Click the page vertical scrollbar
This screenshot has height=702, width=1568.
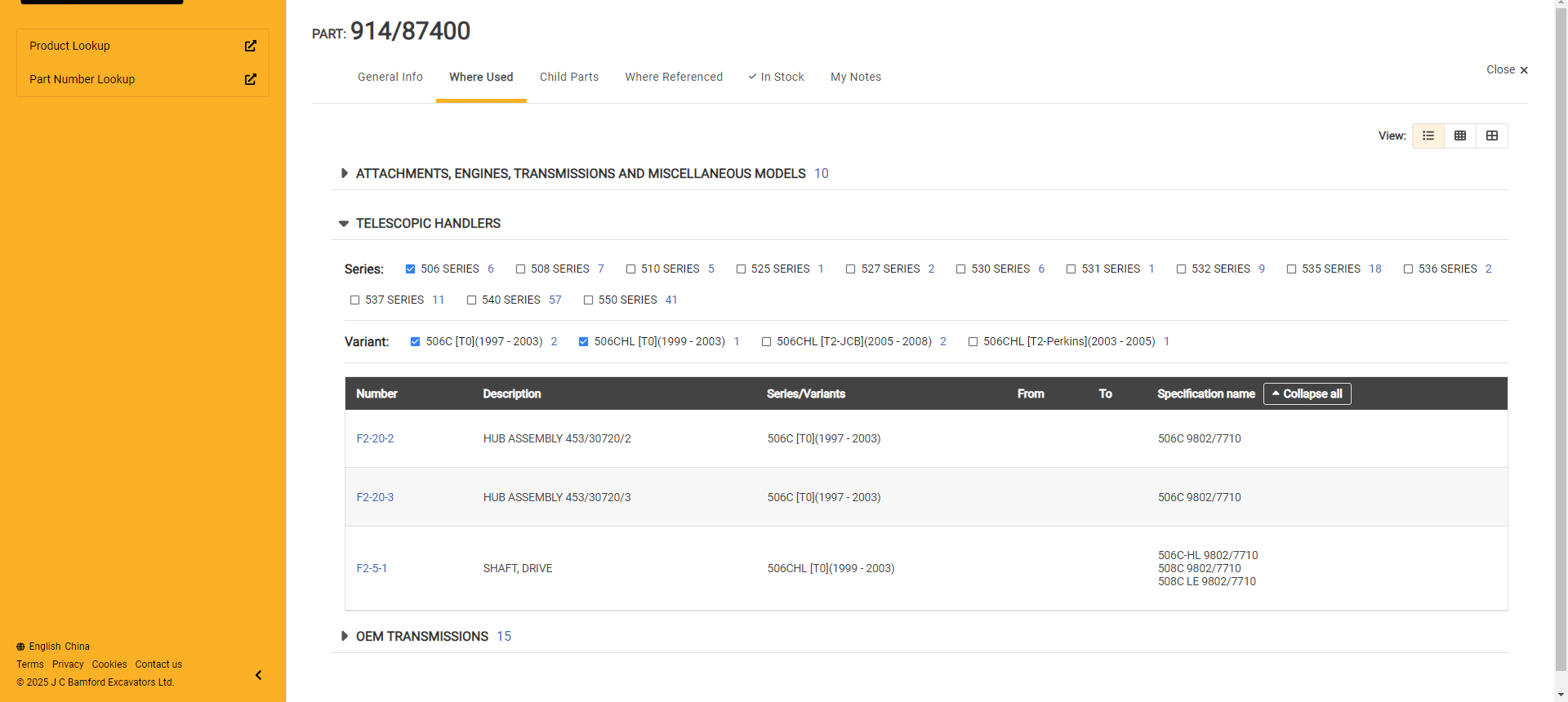point(1561,327)
